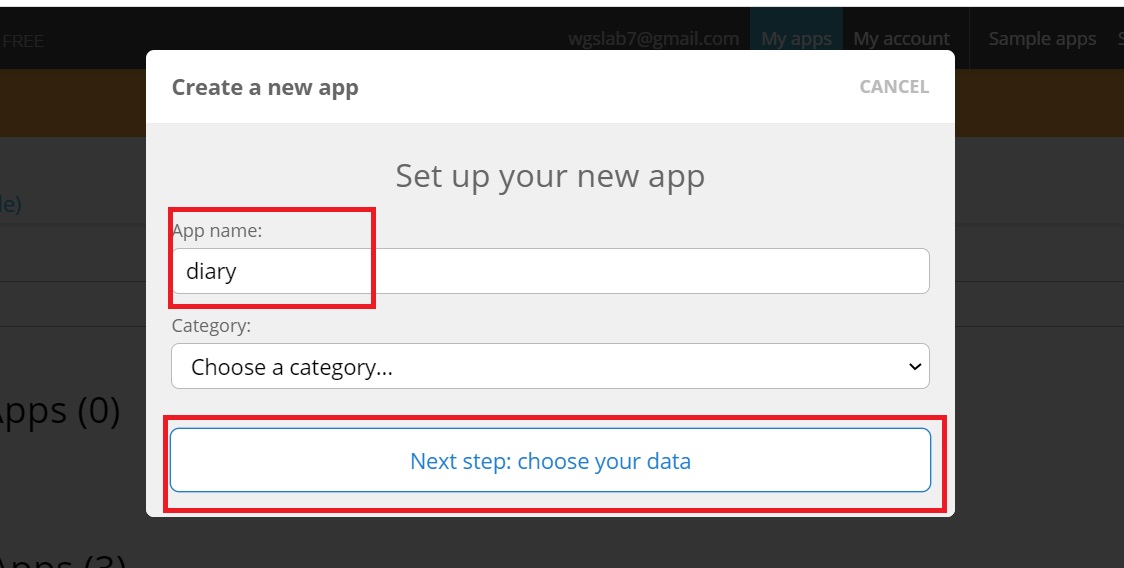Click the orange banner behind the dialog

(72, 103)
